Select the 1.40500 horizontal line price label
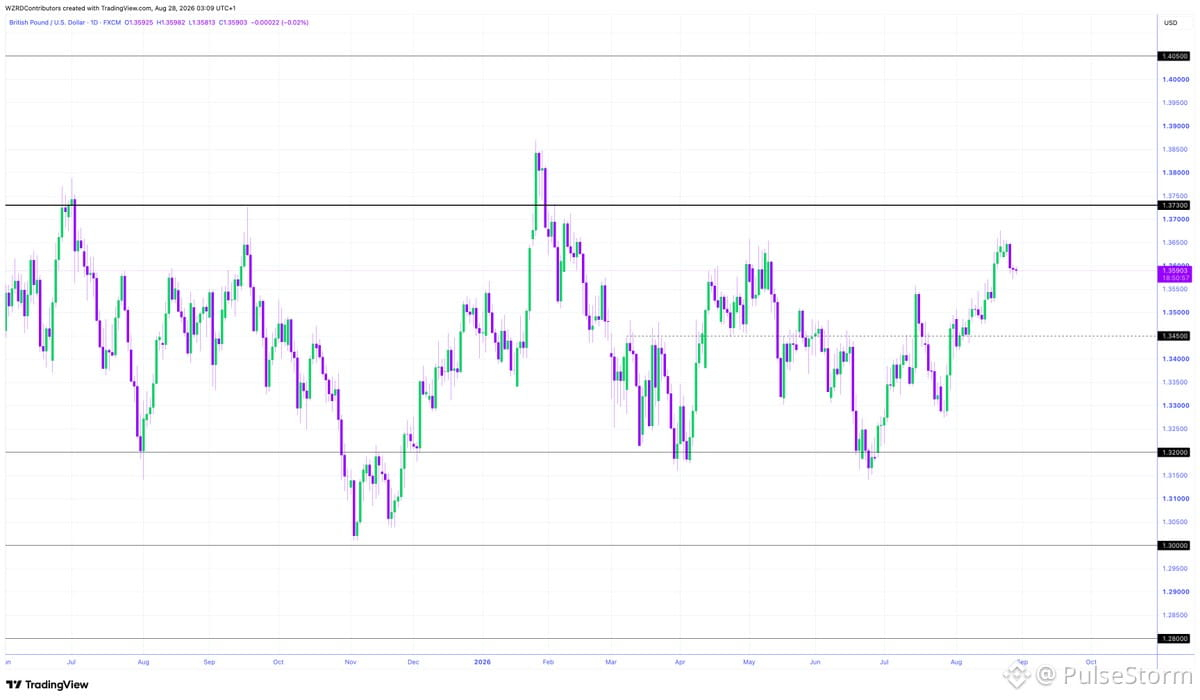 (x=1174, y=56)
